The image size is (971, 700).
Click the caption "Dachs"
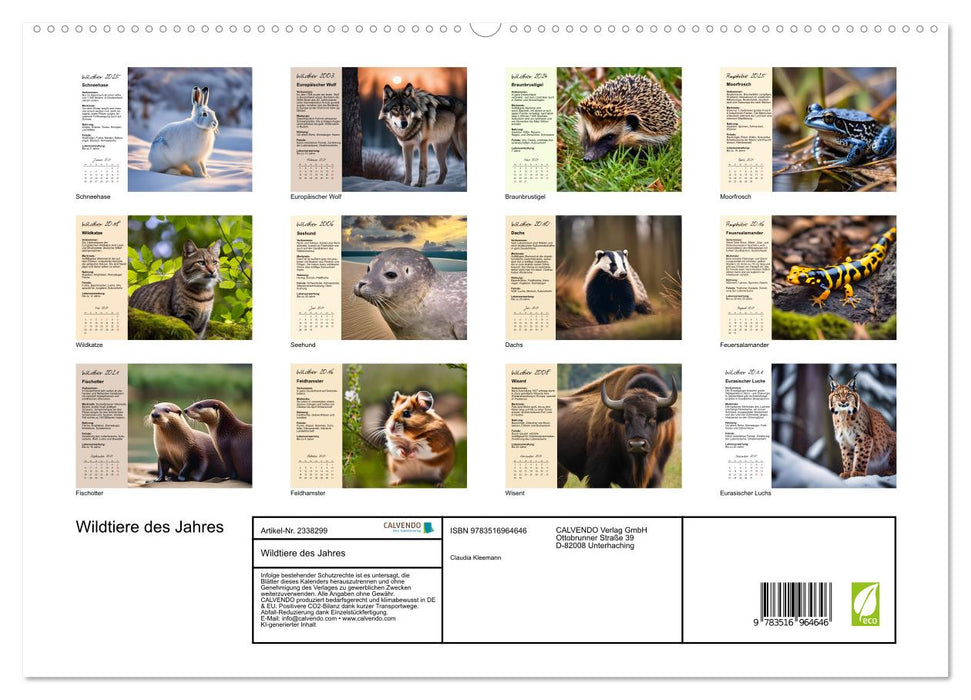pos(514,344)
